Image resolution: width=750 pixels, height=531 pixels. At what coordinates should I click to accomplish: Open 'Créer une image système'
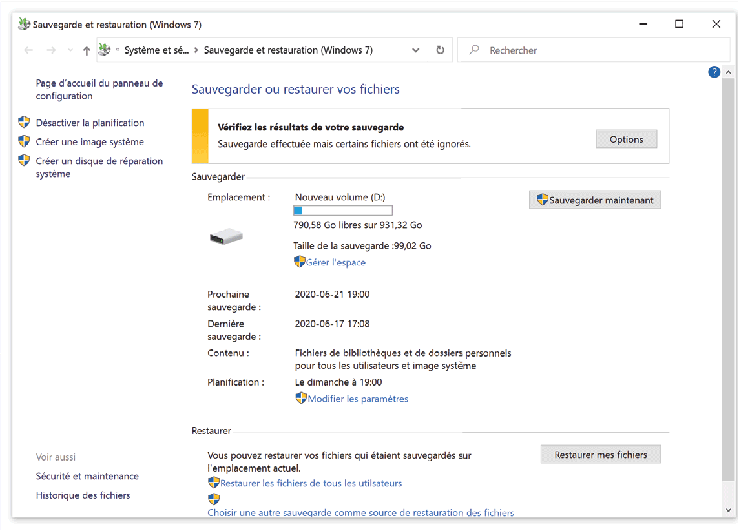[x=89, y=142]
